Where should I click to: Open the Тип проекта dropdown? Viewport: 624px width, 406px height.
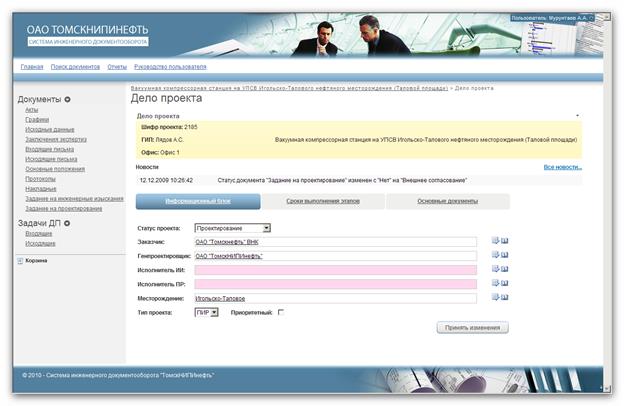(x=206, y=313)
